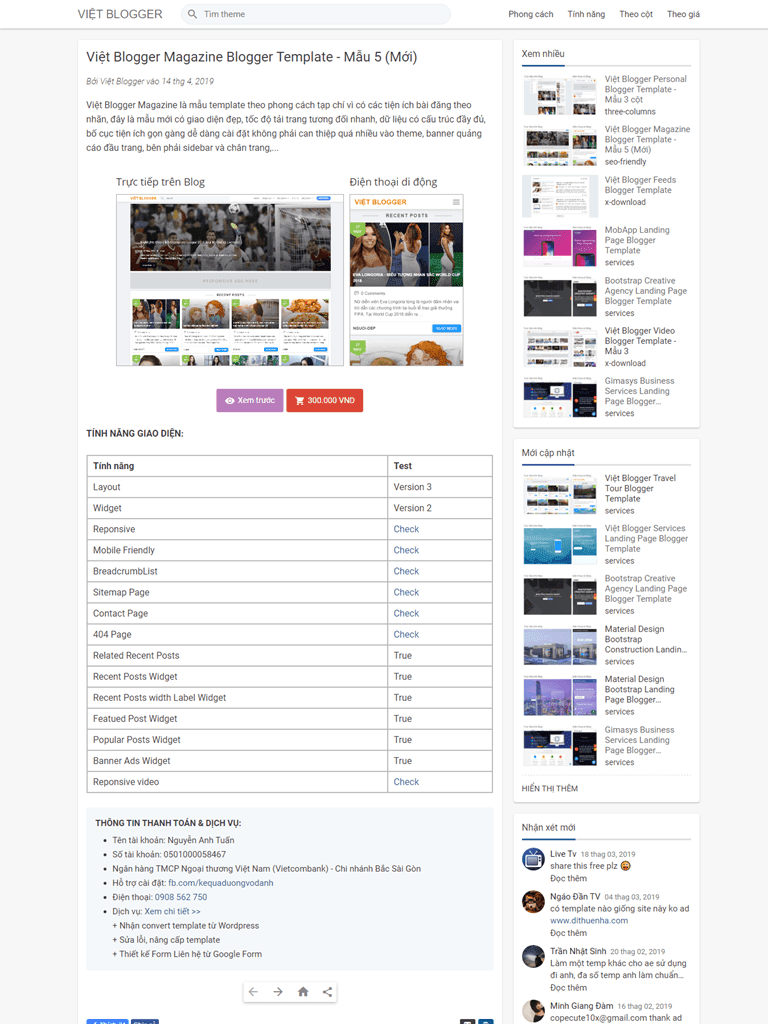Click Minh Giang Đàm commenter avatar

tap(534, 1011)
